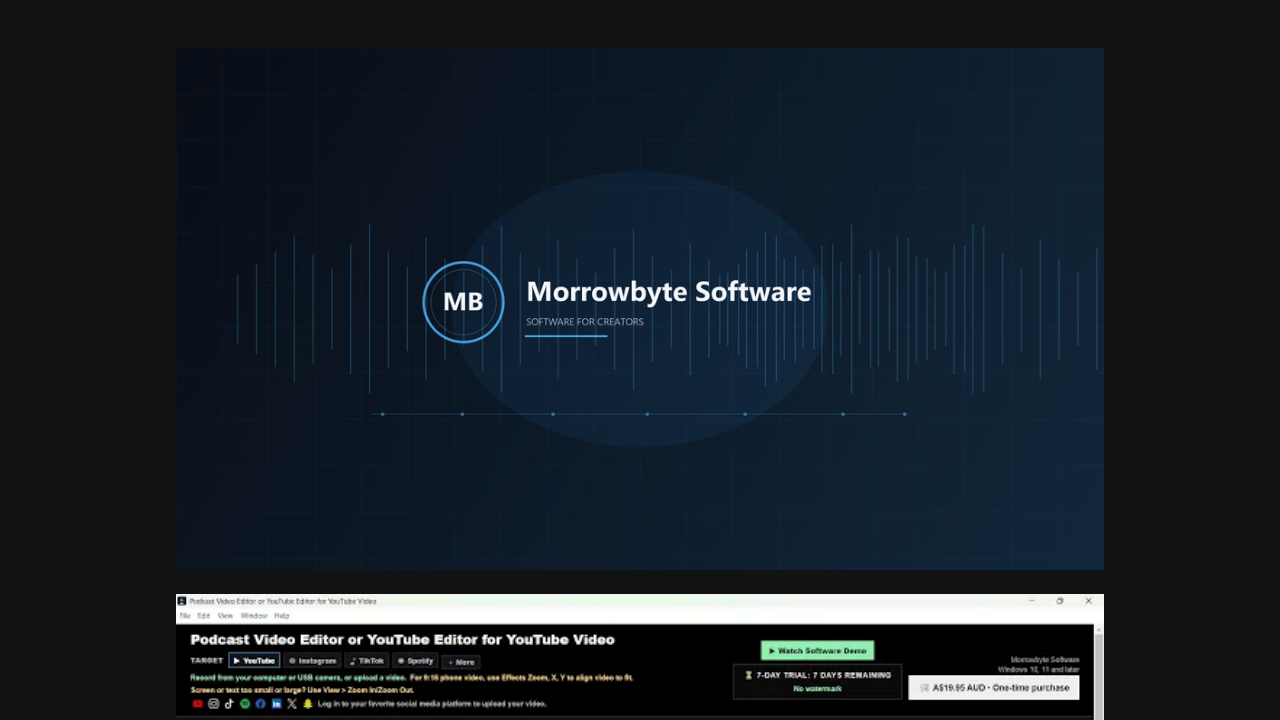Open the Spotify social media icon
The image size is (1280, 720).
pos(245,704)
